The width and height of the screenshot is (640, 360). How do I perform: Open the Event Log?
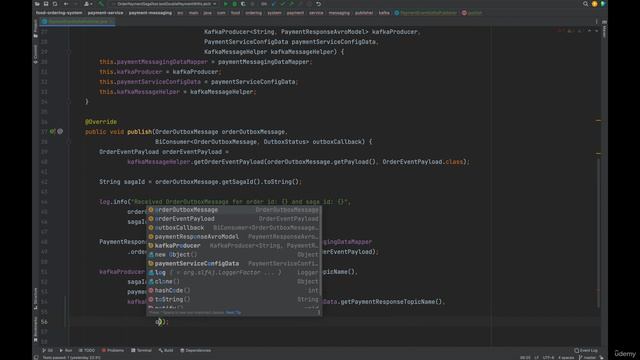(x=586, y=350)
